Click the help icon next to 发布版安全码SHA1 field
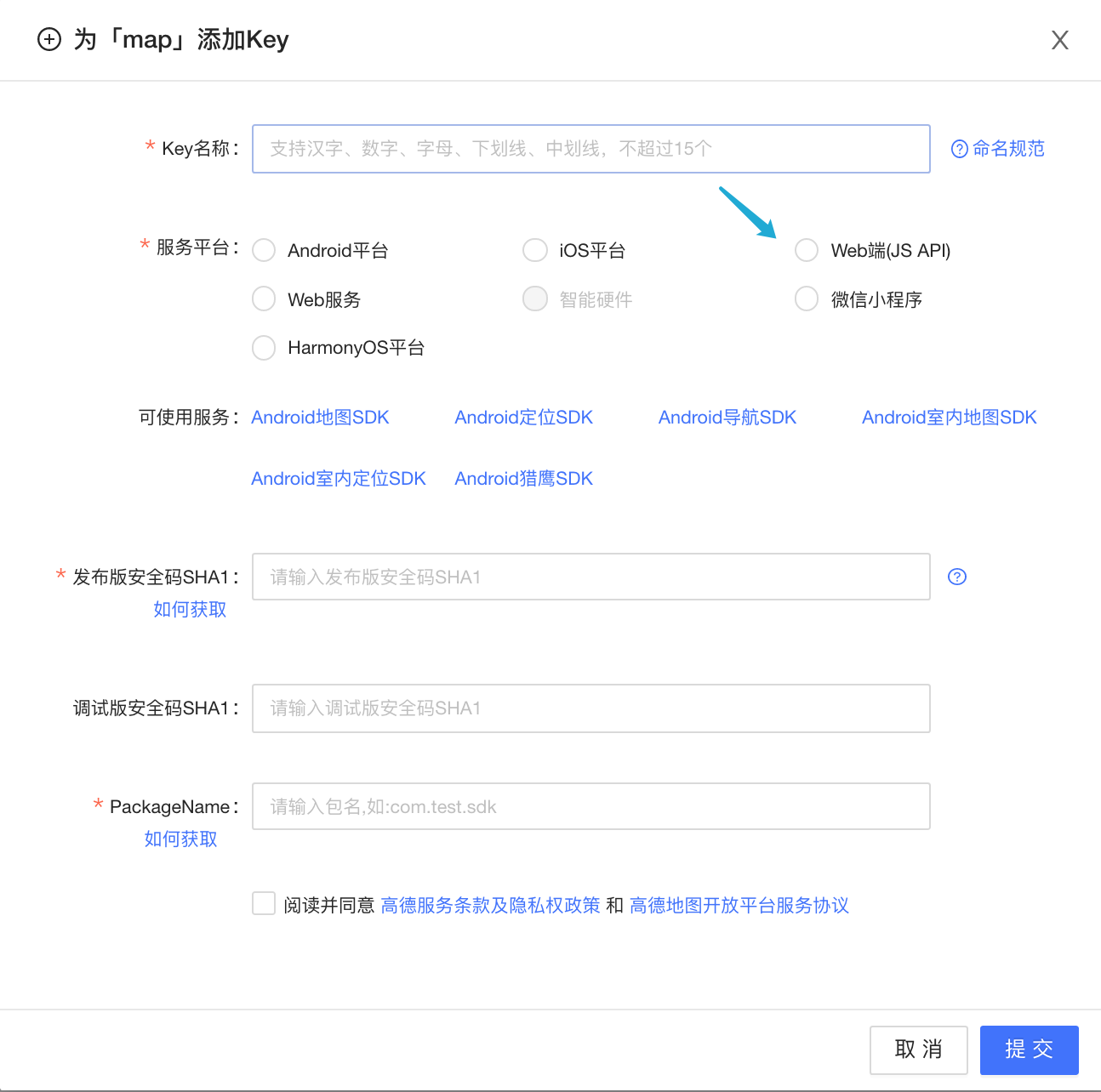Viewport: 1101px width, 1092px height. pos(956,577)
